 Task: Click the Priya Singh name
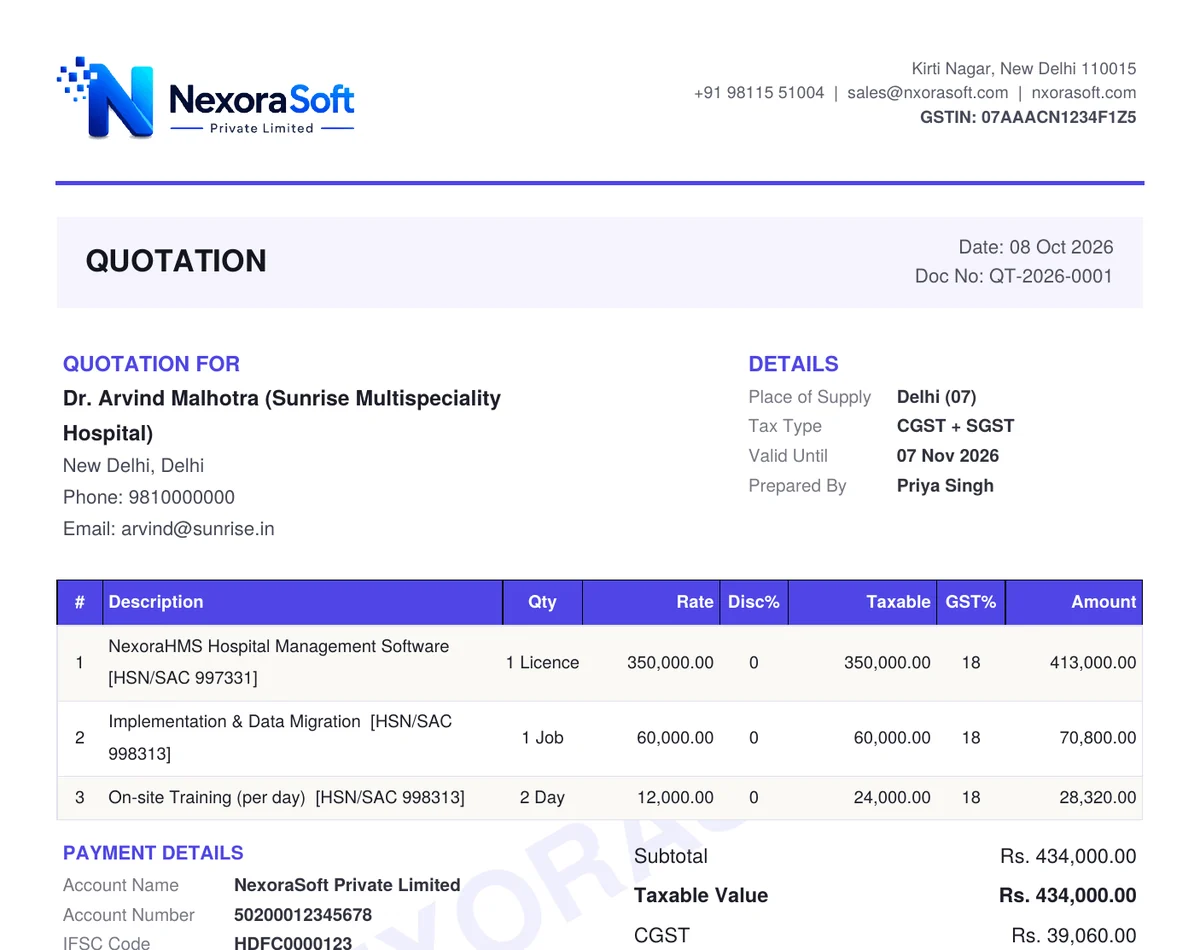(945, 486)
